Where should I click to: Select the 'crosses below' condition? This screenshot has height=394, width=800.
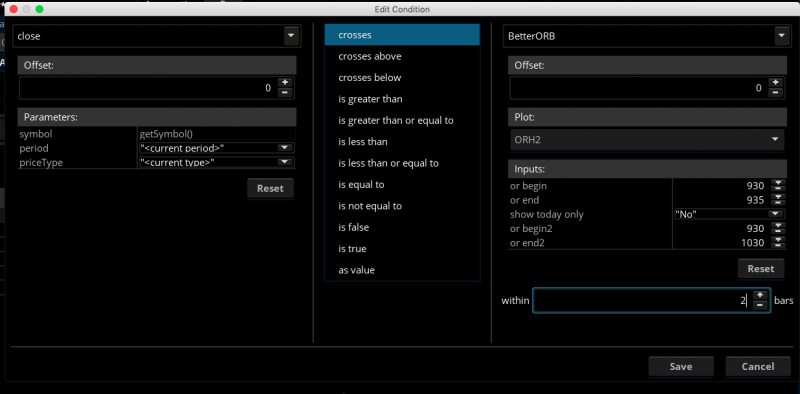coord(402,78)
